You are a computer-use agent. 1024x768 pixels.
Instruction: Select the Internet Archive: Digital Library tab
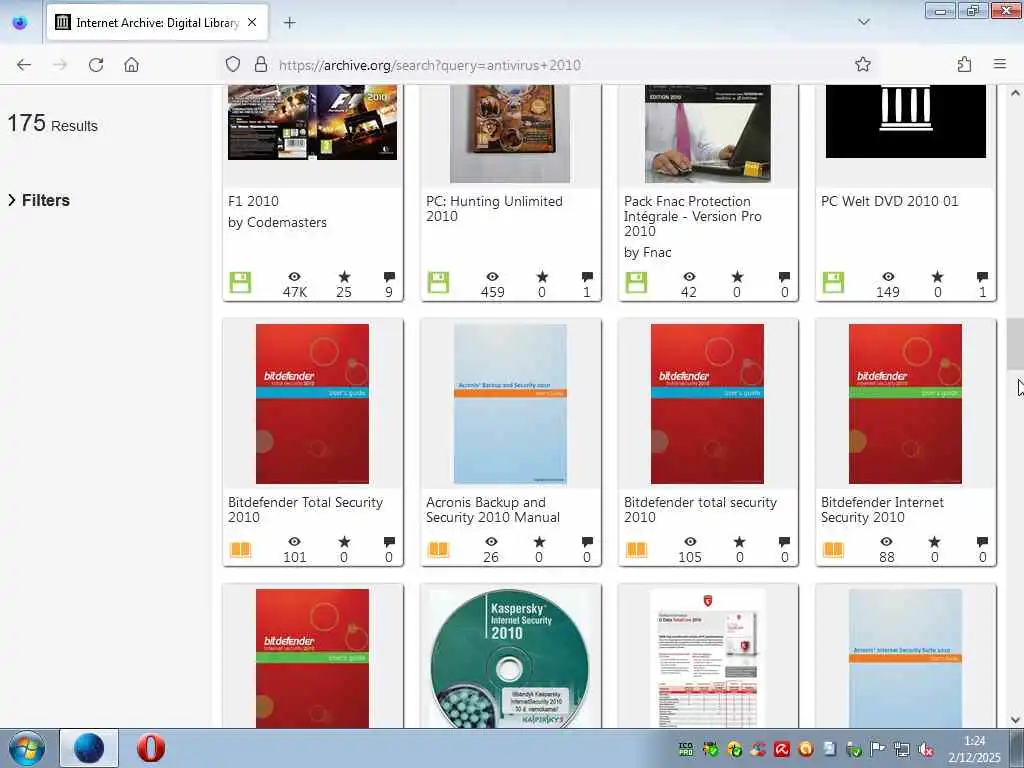click(x=157, y=23)
